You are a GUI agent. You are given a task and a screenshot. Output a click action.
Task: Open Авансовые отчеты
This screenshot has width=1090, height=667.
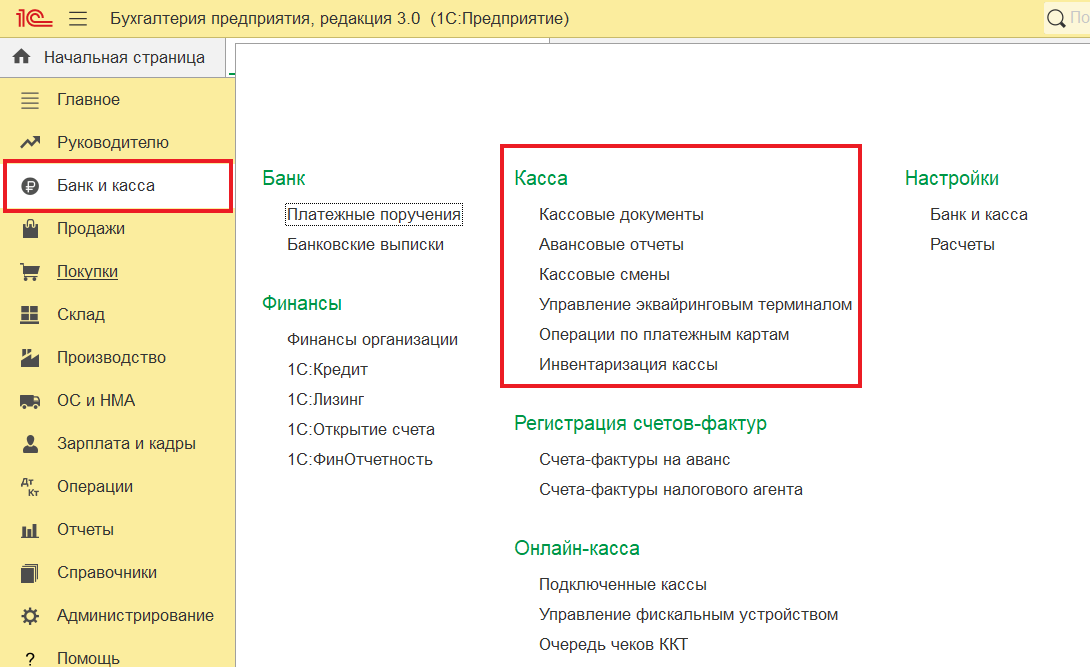click(x=612, y=245)
